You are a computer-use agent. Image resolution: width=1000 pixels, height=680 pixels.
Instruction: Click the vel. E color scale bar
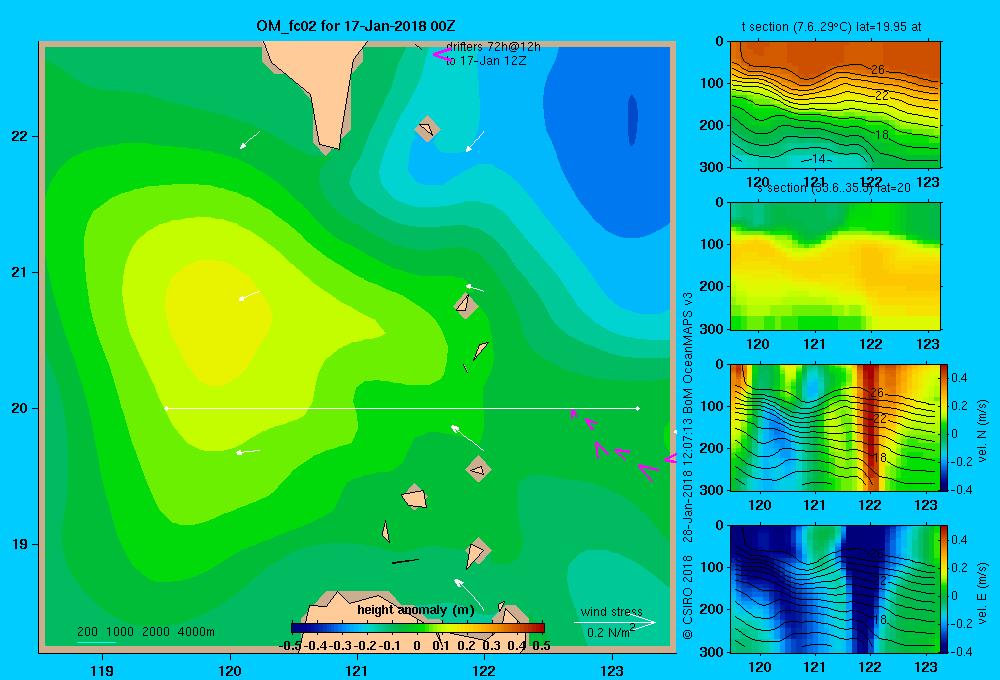point(945,589)
